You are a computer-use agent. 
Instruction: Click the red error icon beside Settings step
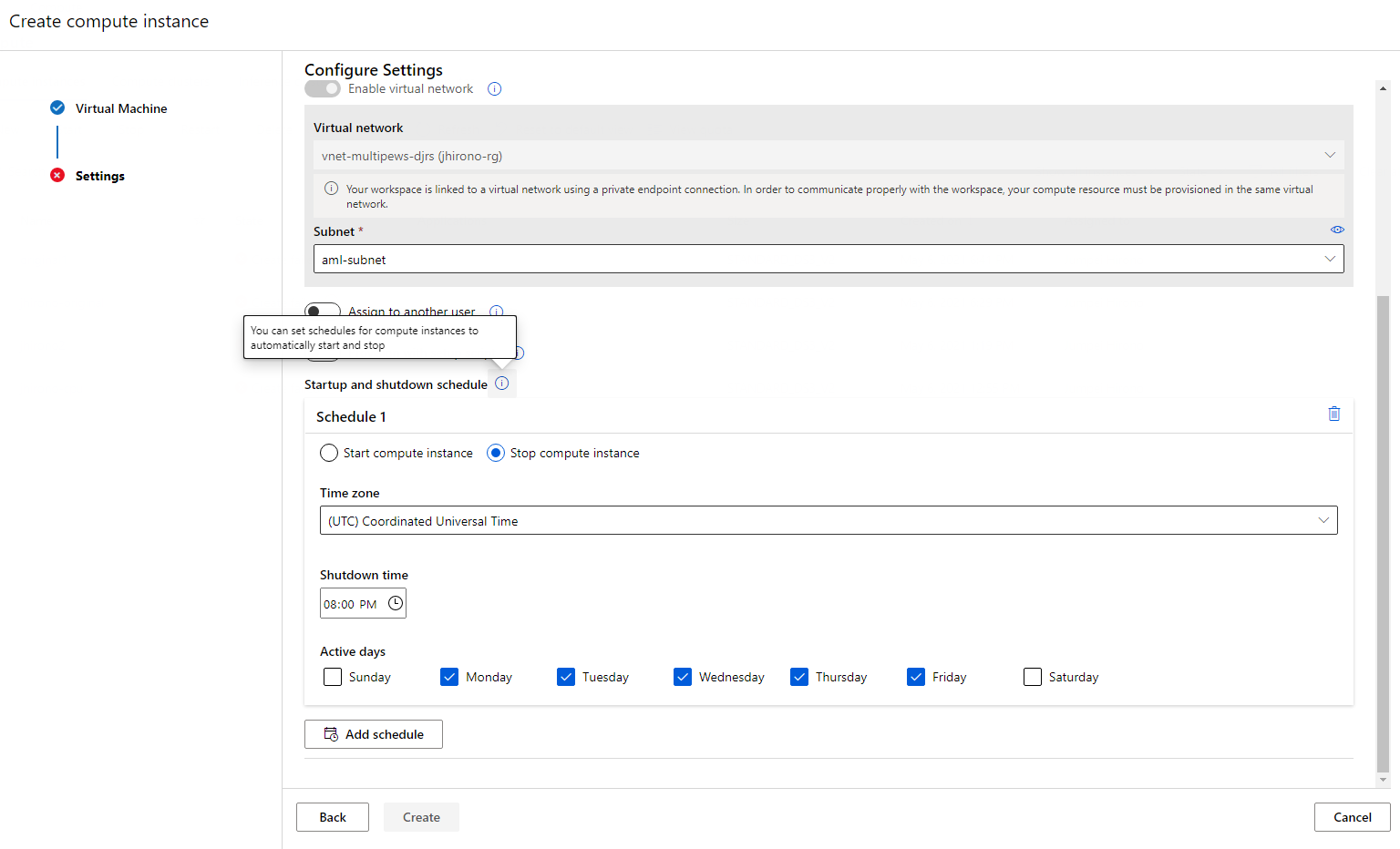(x=57, y=175)
